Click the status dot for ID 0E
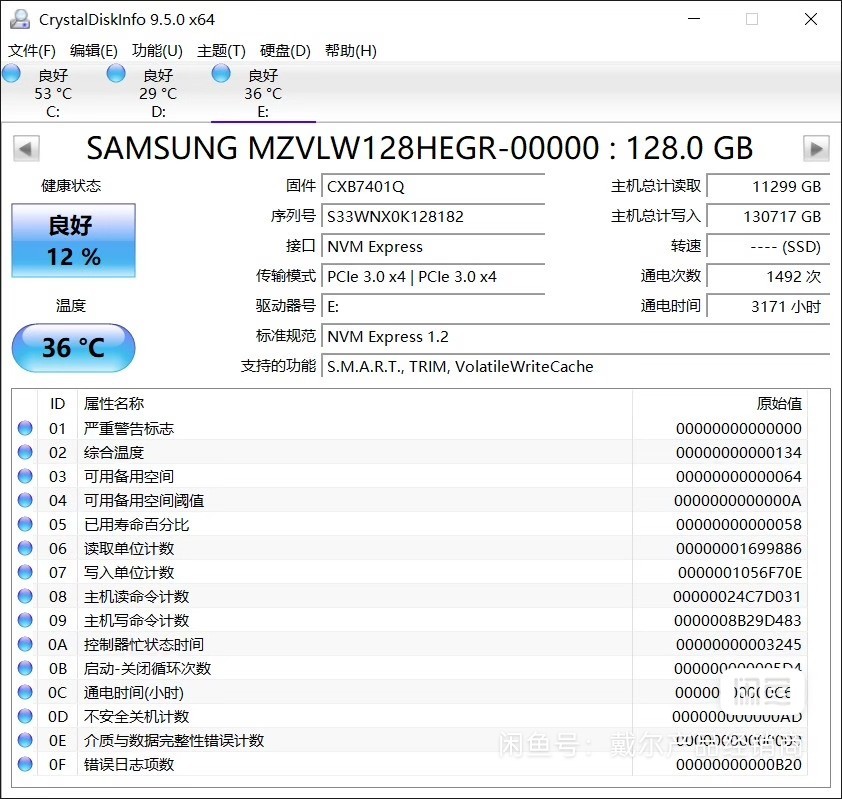Image resolution: width=842 pixels, height=799 pixels. [25, 740]
